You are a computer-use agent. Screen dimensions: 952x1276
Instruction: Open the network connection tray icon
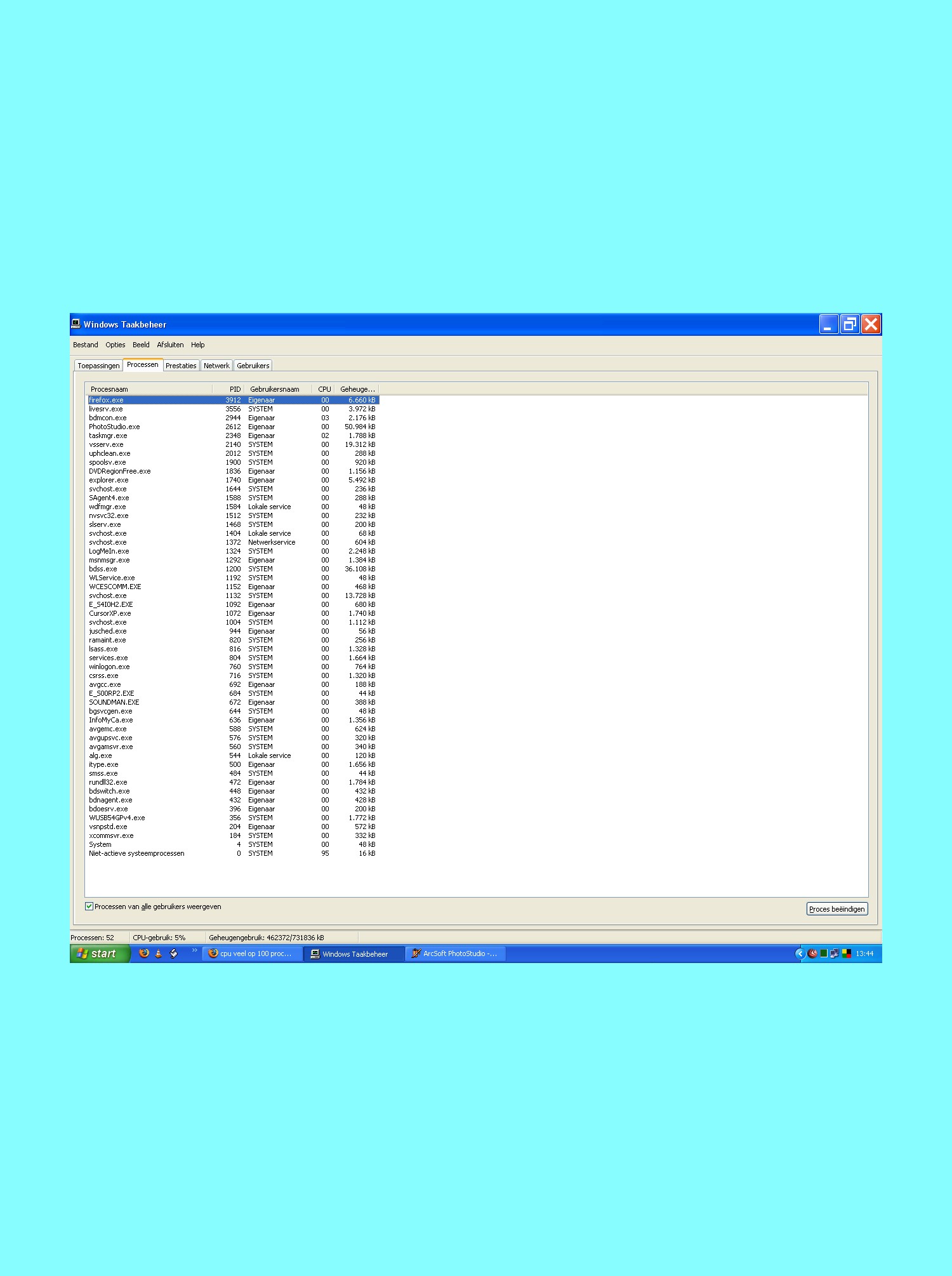[835, 954]
